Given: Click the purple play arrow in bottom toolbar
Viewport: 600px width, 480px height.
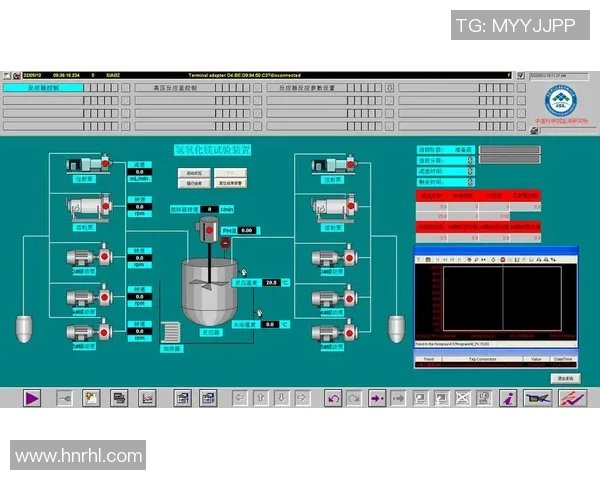Looking at the screenshot, I should [32, 398].
